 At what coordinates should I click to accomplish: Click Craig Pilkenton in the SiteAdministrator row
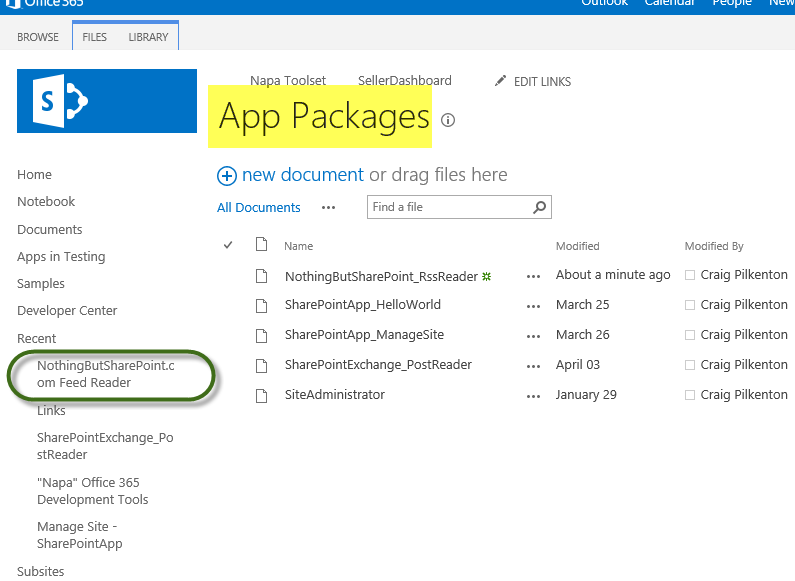pyautogui.click(x=744, y=394)
